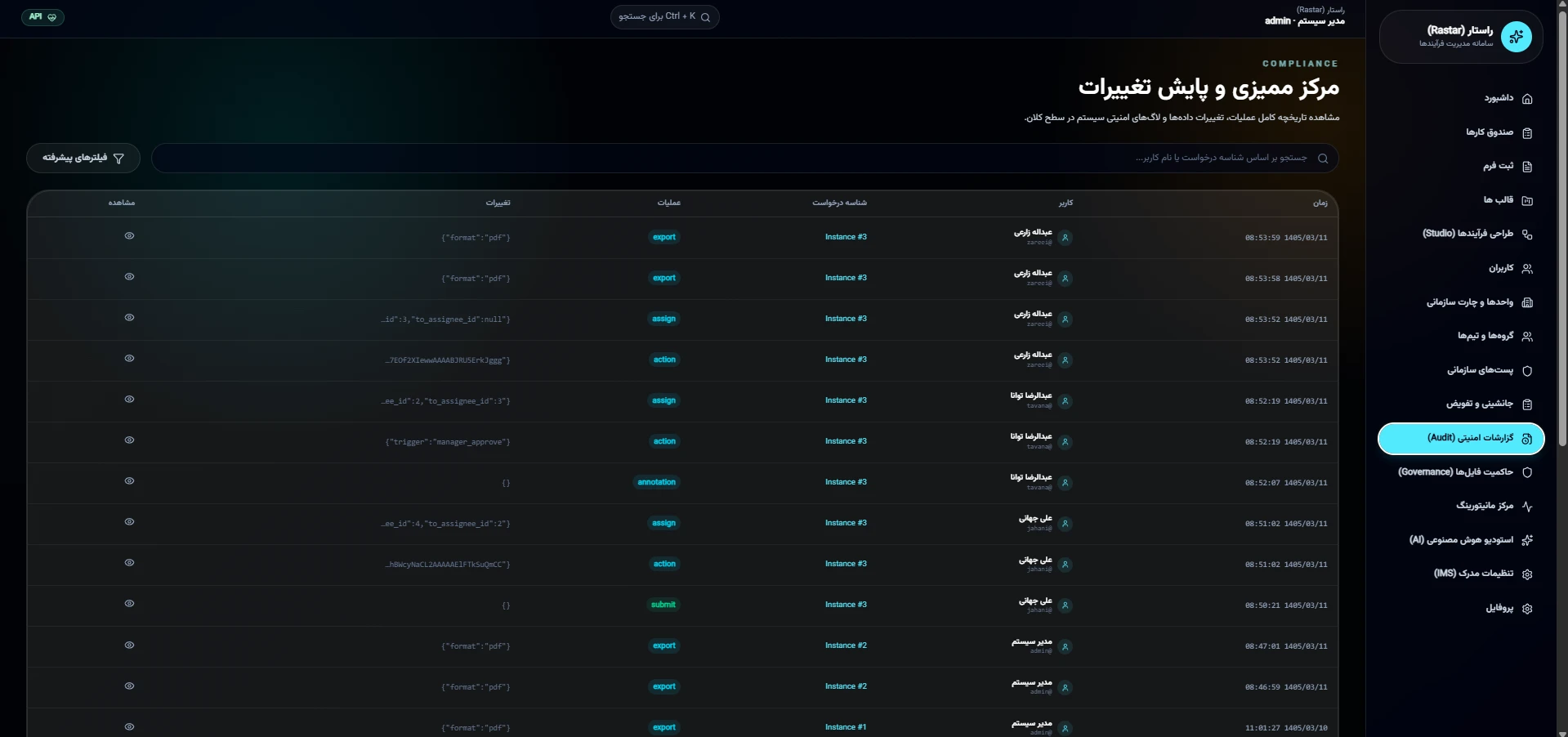
Task: Click eye icon for 08:52:19 assign row
Action: 129,400
